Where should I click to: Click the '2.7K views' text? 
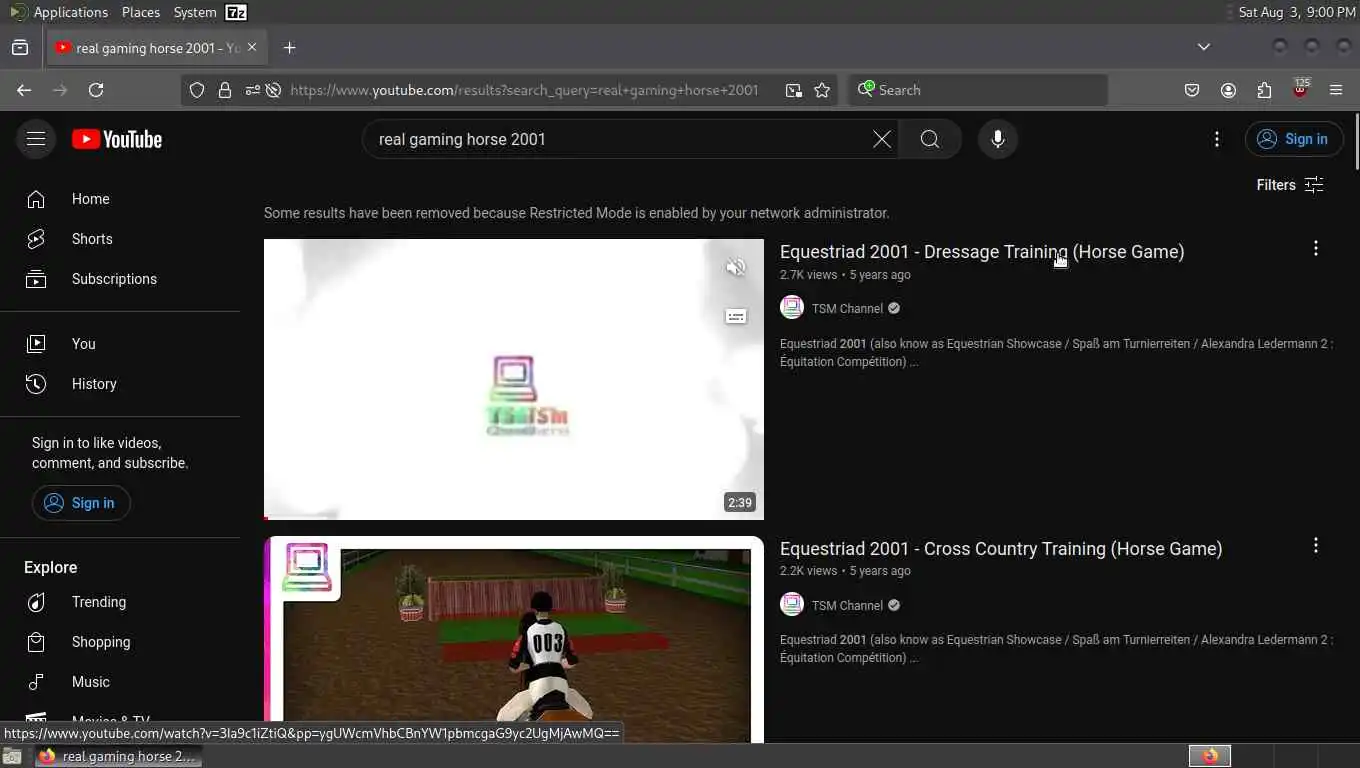(x=808, y=275)
